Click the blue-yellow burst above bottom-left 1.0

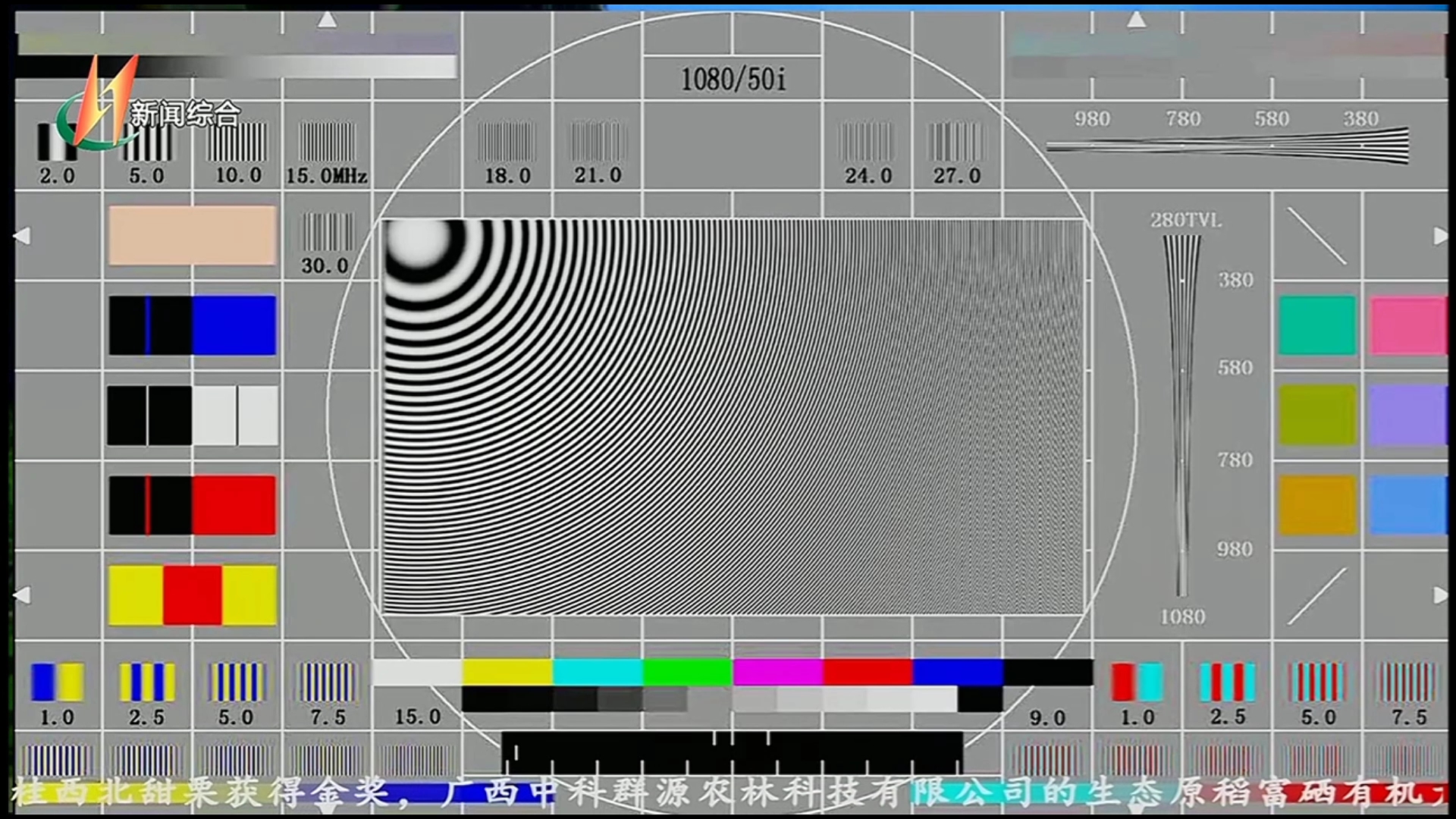(58, 682)
